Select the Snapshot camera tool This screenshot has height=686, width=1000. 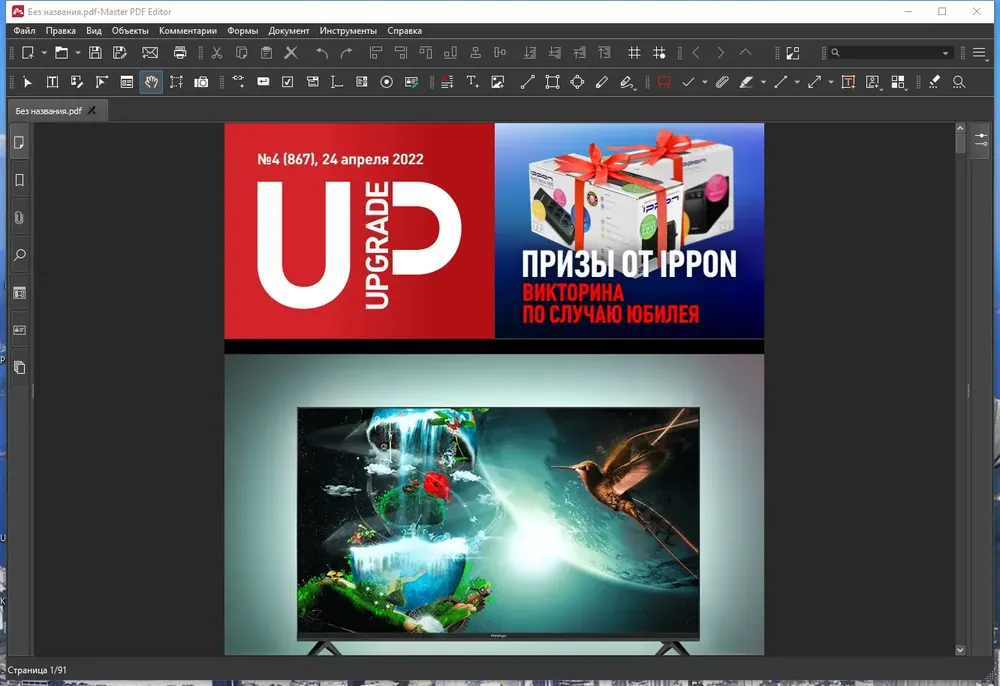[201, 82]
